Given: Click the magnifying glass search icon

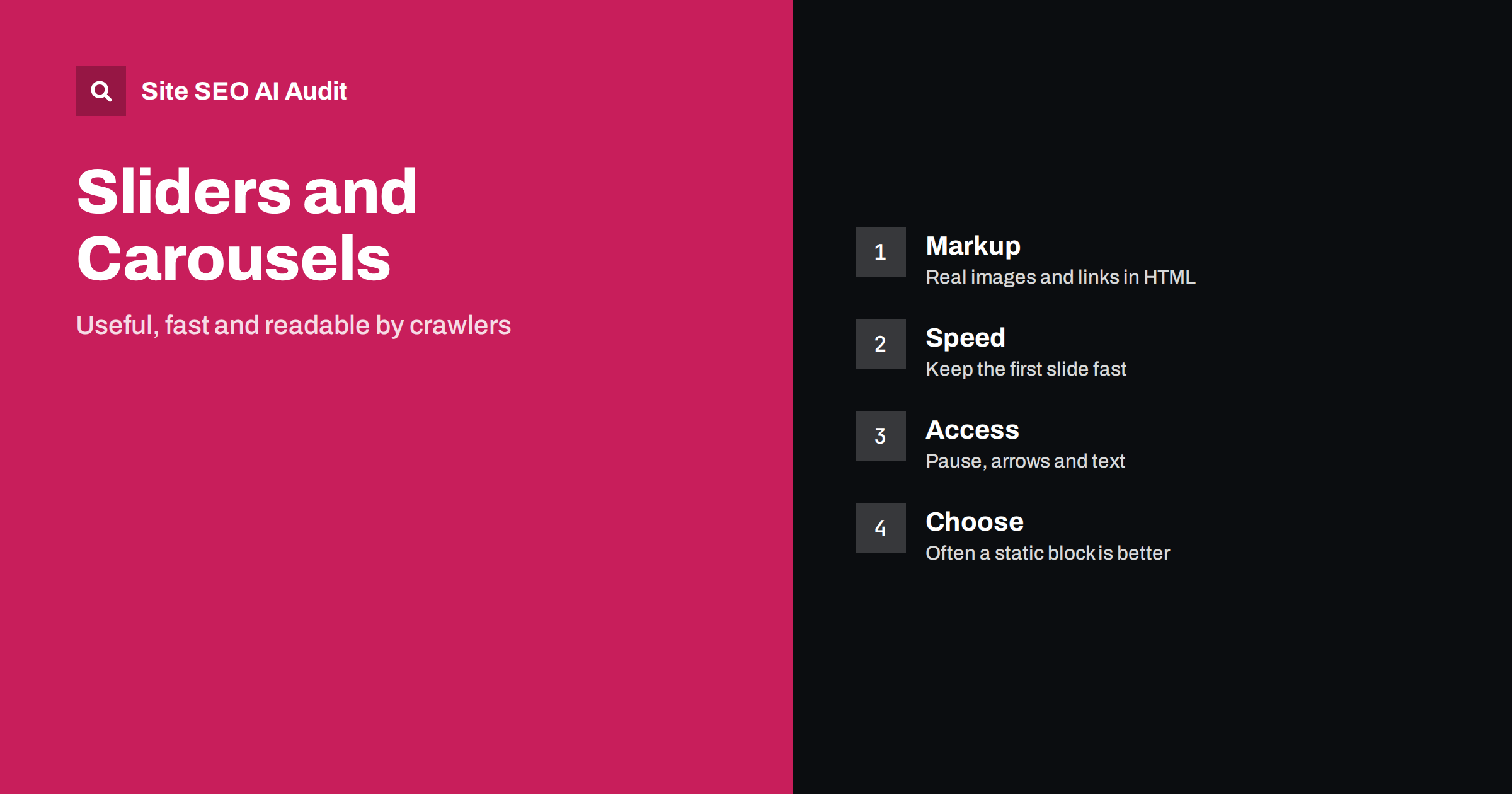Looking at the screenshot, I should tap(101, 91).
